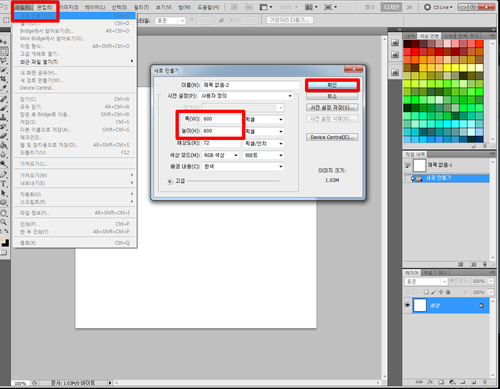The height and width of the screenshot is (389, 500).
Task: Pick a bright red swatch in the Swatches panel
Action: click(x=415, y=52)
